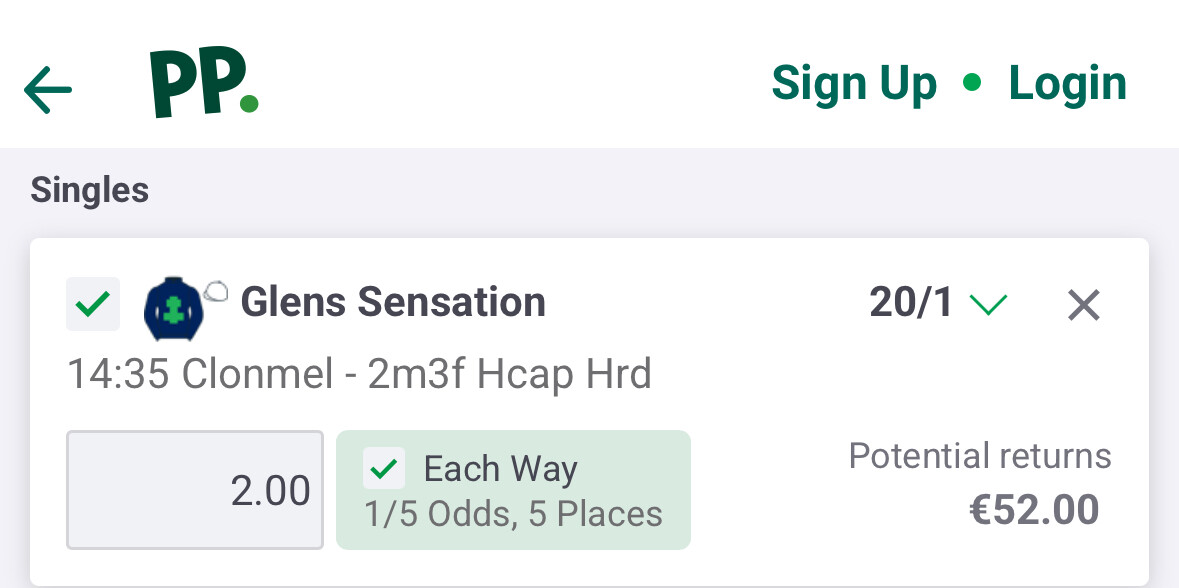
Task: Click the €52.00 returns amount
Action: (1034, 510)
